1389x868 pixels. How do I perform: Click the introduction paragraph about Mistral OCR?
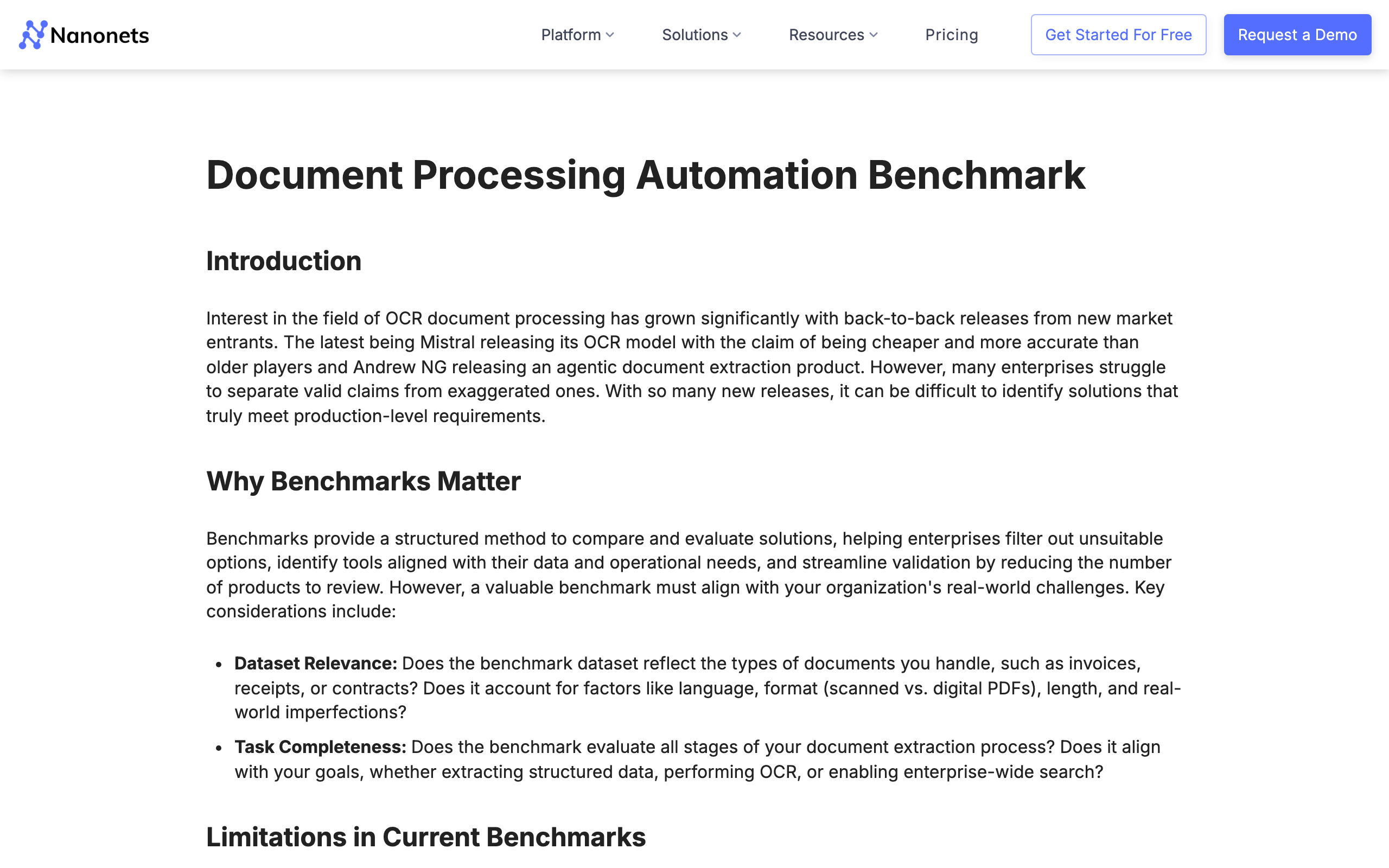point(692,367)
